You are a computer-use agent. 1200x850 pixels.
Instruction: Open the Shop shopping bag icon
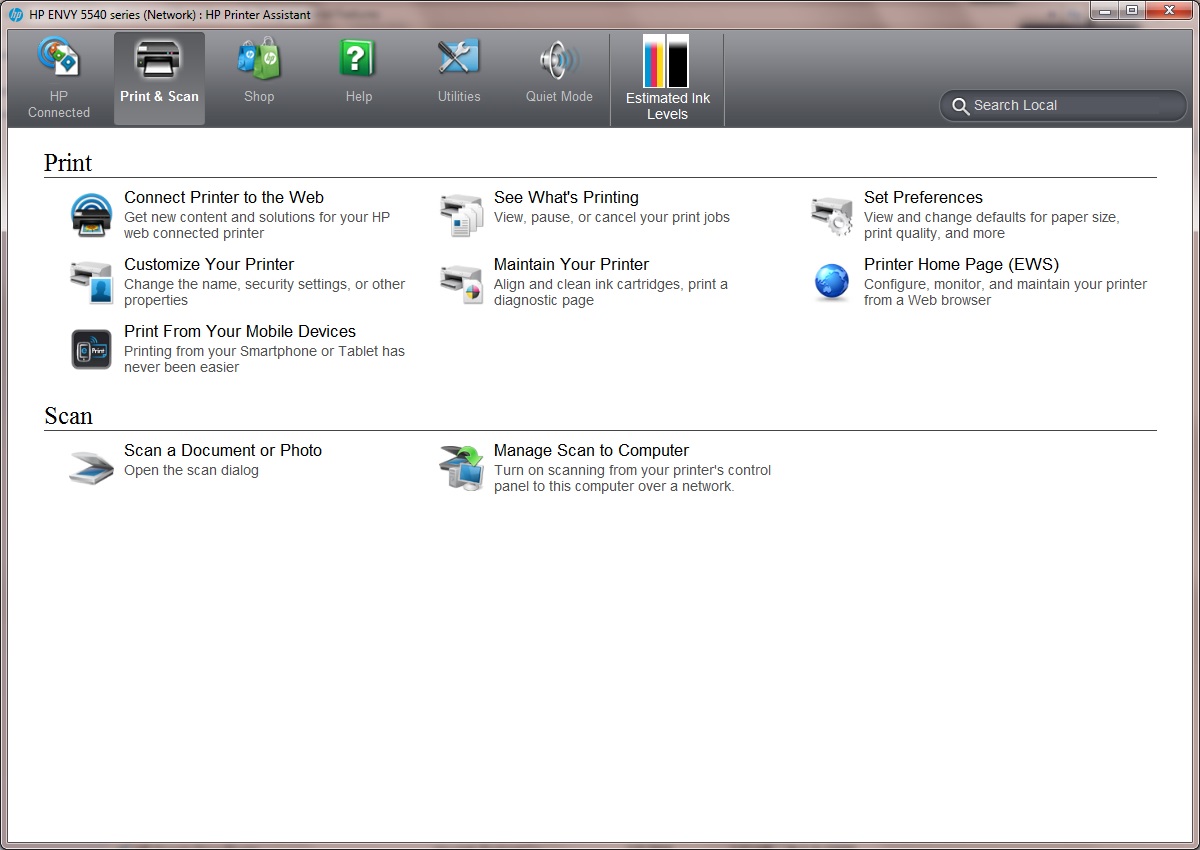pyautogui.click(x=259, y=60)
